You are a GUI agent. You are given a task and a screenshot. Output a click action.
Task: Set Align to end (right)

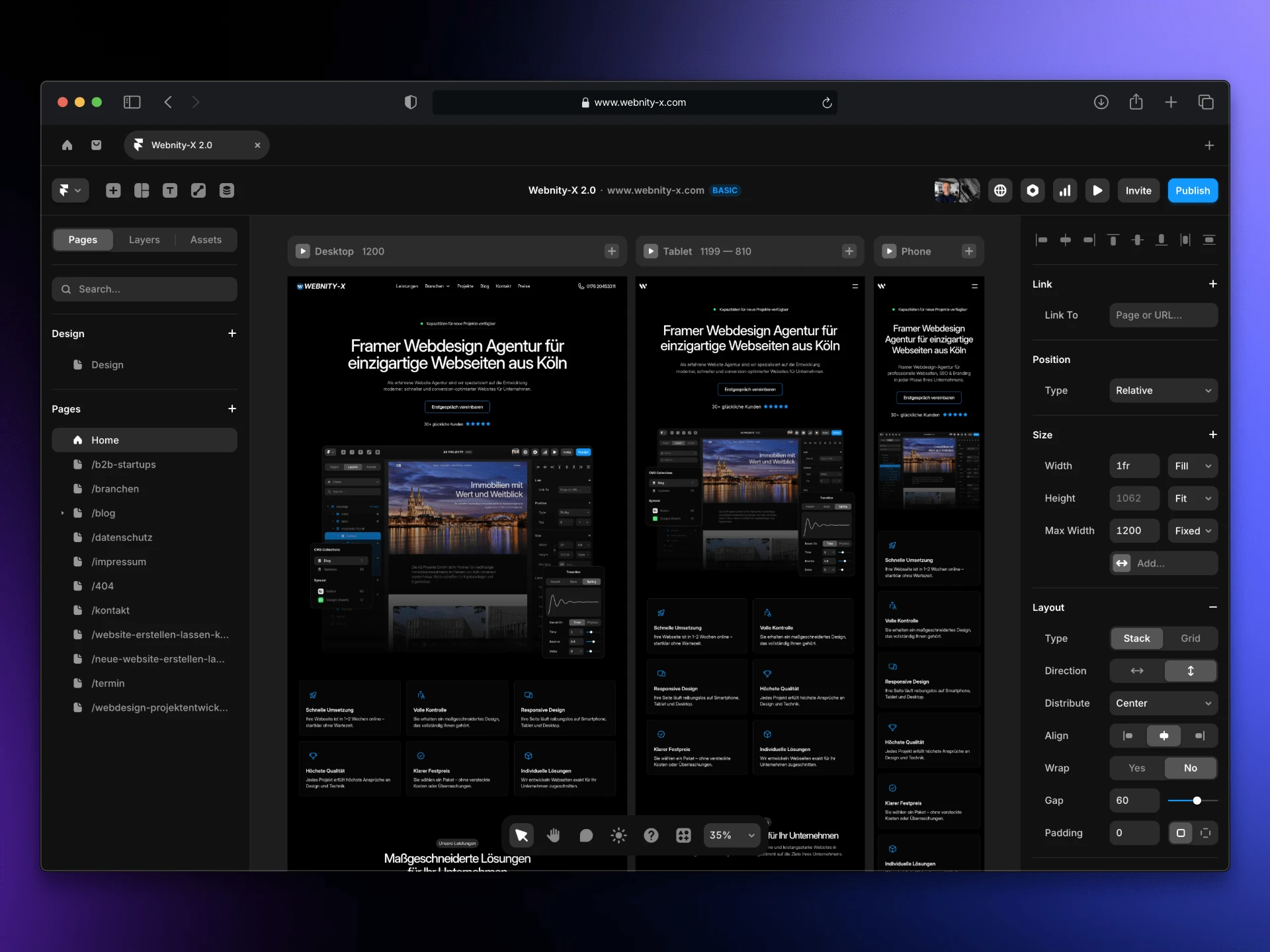pos(1199,735)
